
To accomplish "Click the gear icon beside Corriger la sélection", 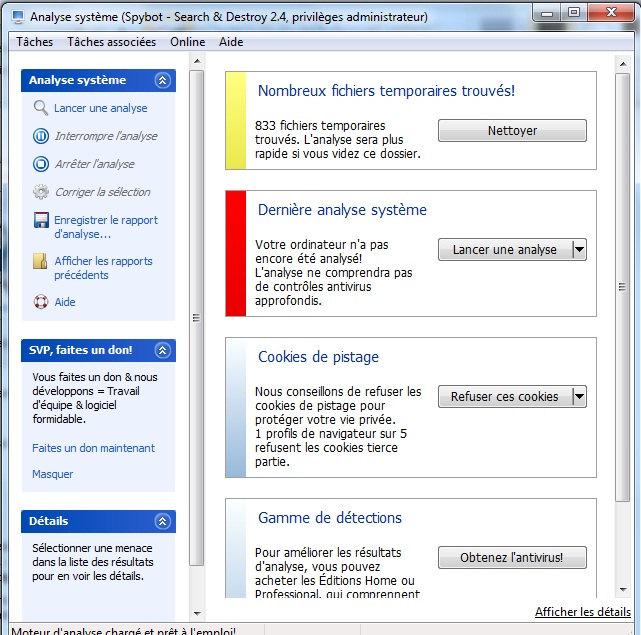I will point(40,192).
